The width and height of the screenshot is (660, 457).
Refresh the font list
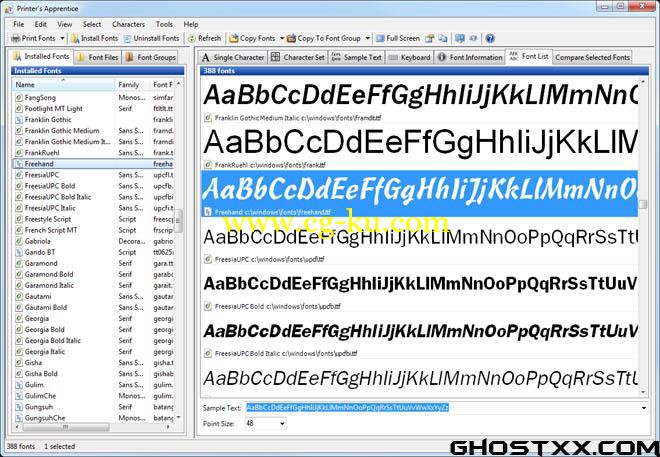(204, 38)
